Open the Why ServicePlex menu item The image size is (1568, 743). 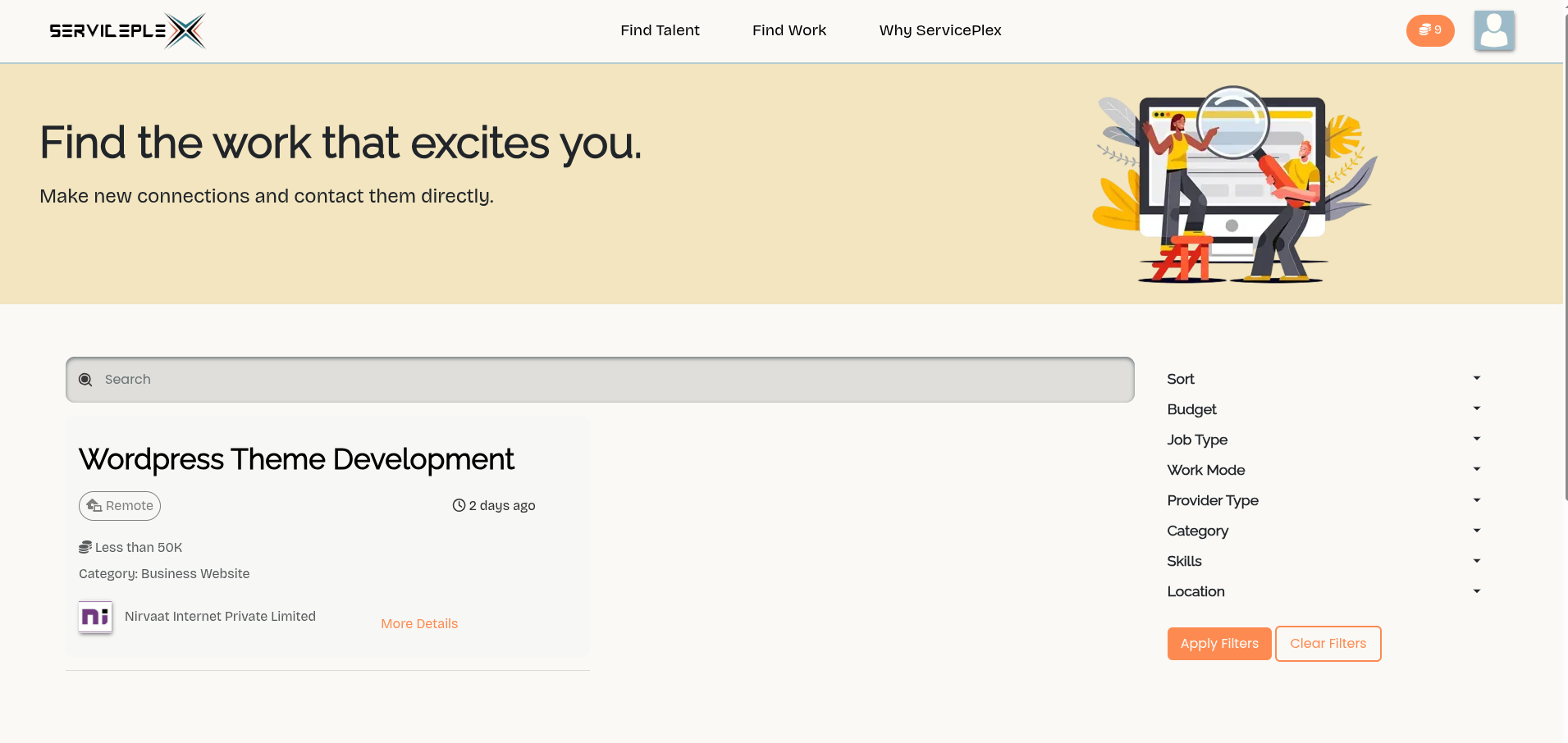tap(940, 30)
